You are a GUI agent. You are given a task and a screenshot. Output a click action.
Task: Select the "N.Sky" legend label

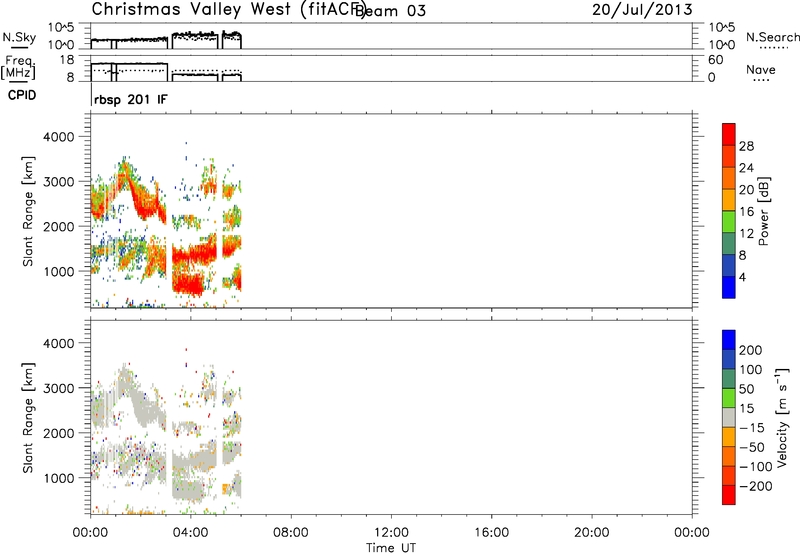tap(19, 37)
